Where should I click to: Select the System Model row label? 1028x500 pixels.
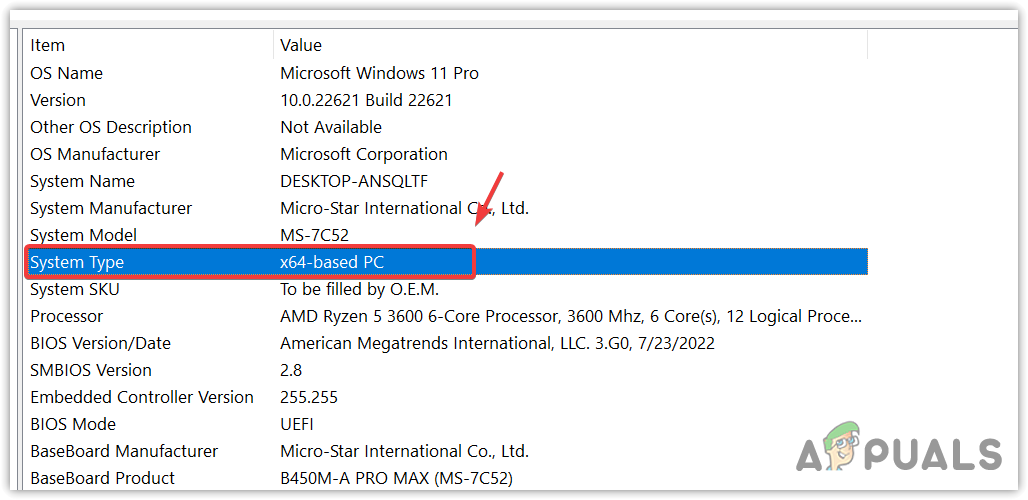click(x=83, y=235)
